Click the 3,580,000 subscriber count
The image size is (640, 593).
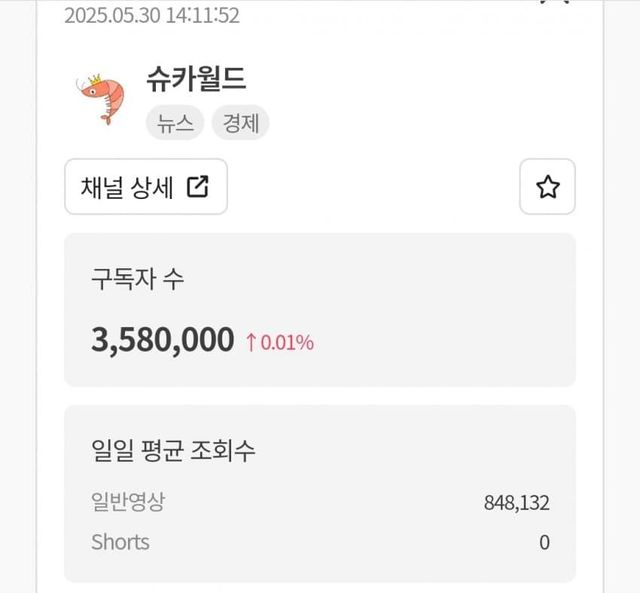point(162,340)
